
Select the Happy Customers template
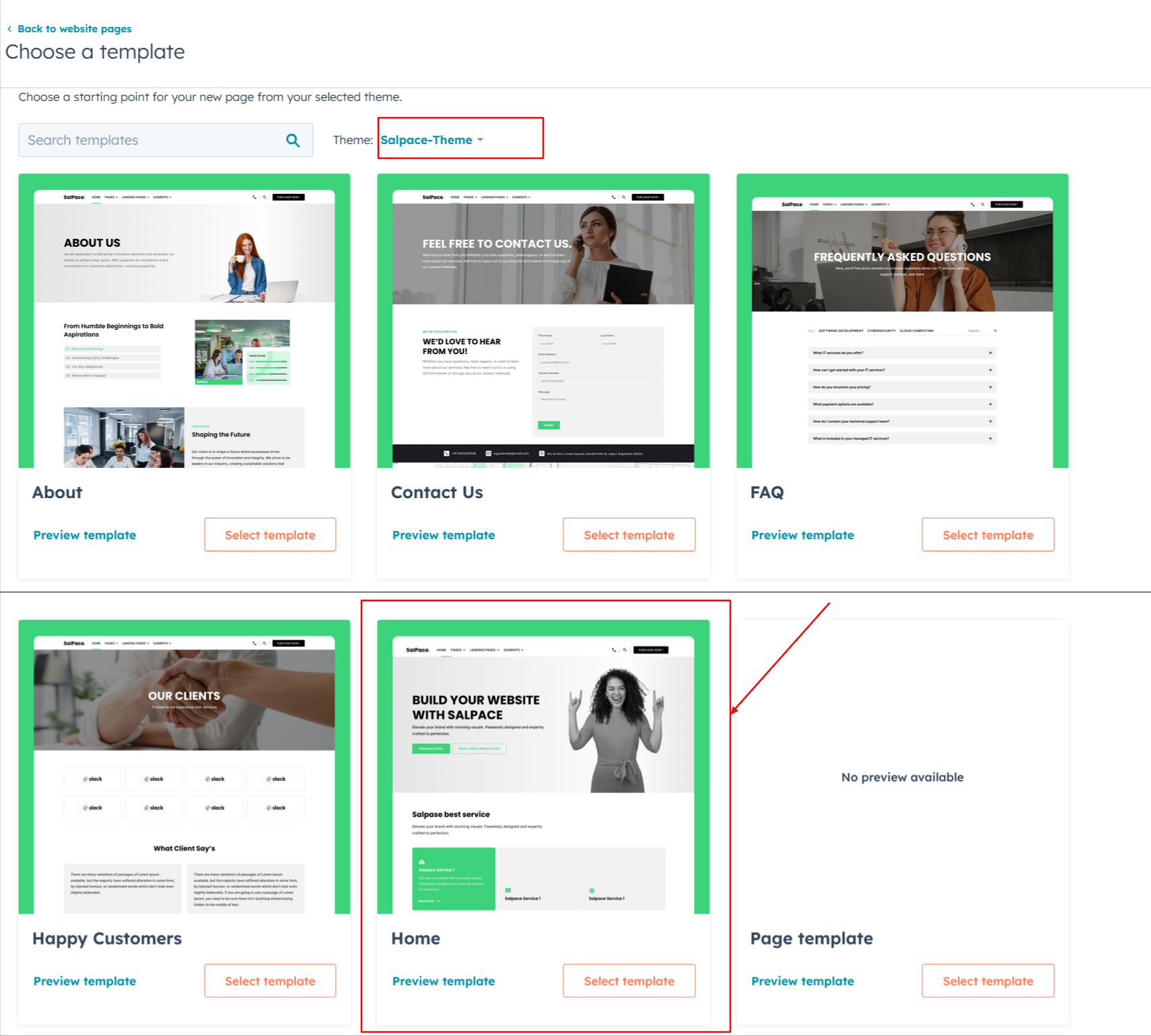(270, 981)
